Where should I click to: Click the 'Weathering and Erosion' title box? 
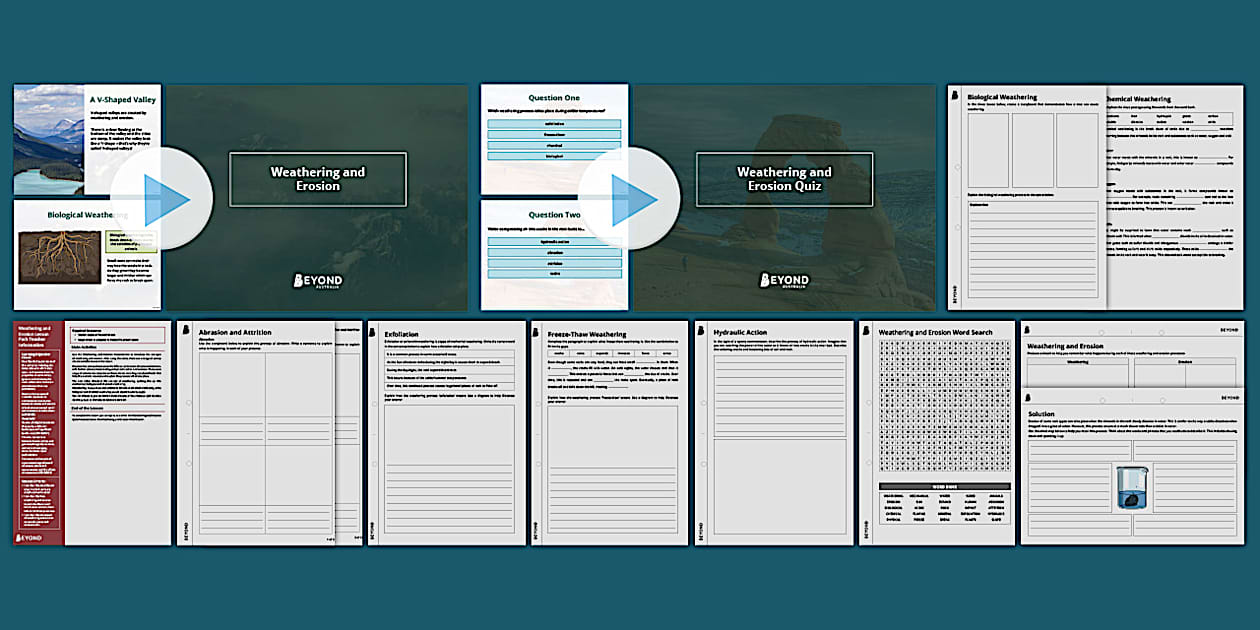pyautogui.click(x=318, y=179)
